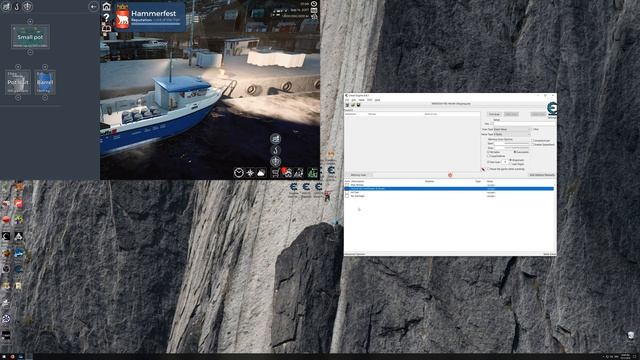Open Memory View in Cheat Engine
640x360 pixels.
(x=359, y=175)
